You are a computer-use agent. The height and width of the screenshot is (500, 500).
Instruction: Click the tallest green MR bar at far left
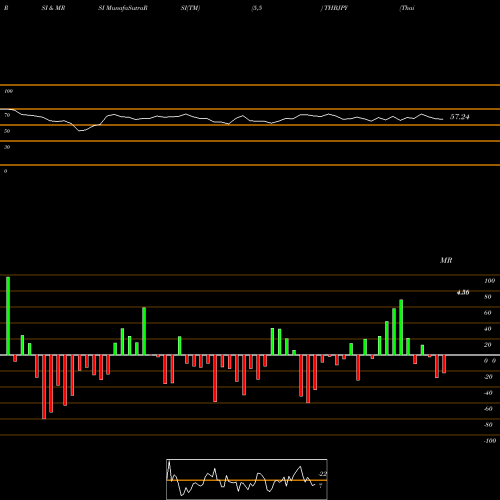pyautogui.click(x=8, y=316)
